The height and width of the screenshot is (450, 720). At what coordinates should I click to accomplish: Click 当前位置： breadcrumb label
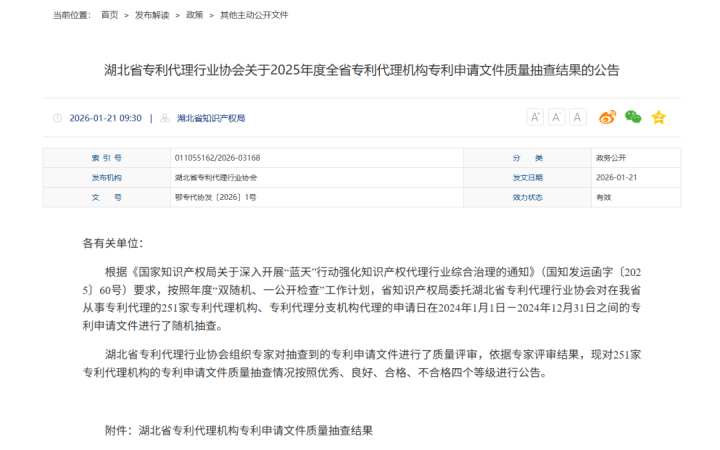pos(72,15)
